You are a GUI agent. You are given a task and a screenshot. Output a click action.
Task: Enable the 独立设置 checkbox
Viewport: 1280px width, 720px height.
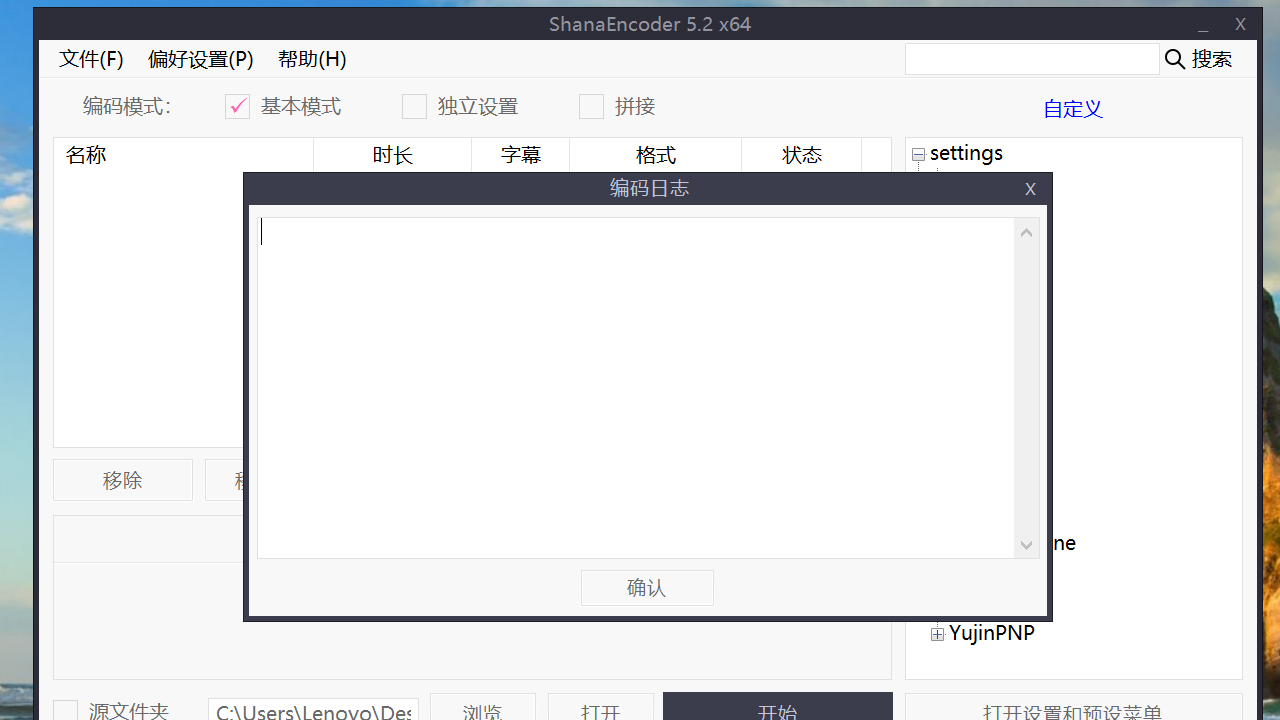tap(414, 106)
